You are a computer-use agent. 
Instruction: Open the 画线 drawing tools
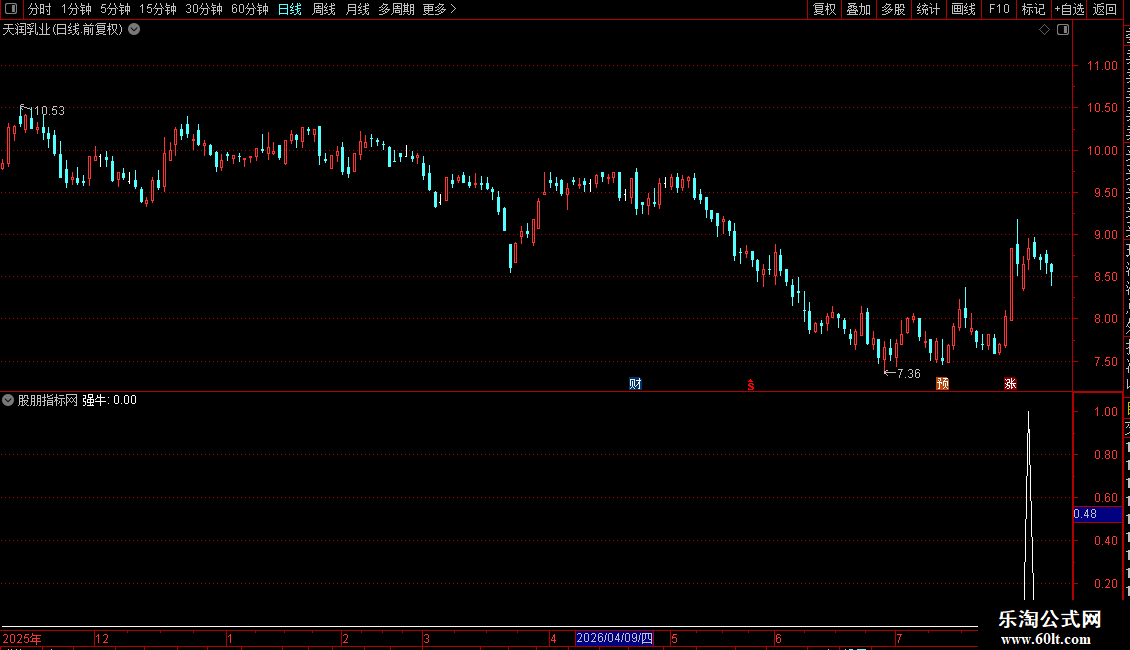pyautogui.click(x=964, y=9)
